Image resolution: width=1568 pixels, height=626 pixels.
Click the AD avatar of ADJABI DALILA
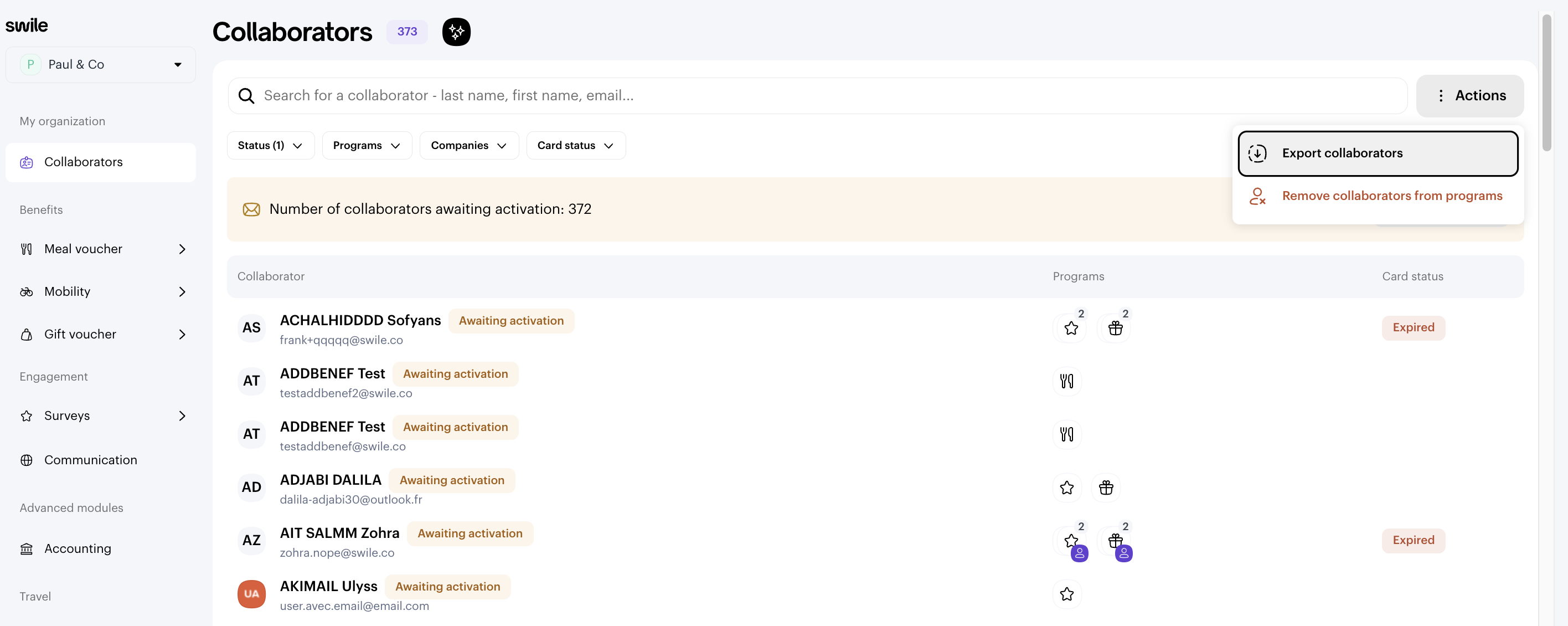251,487
